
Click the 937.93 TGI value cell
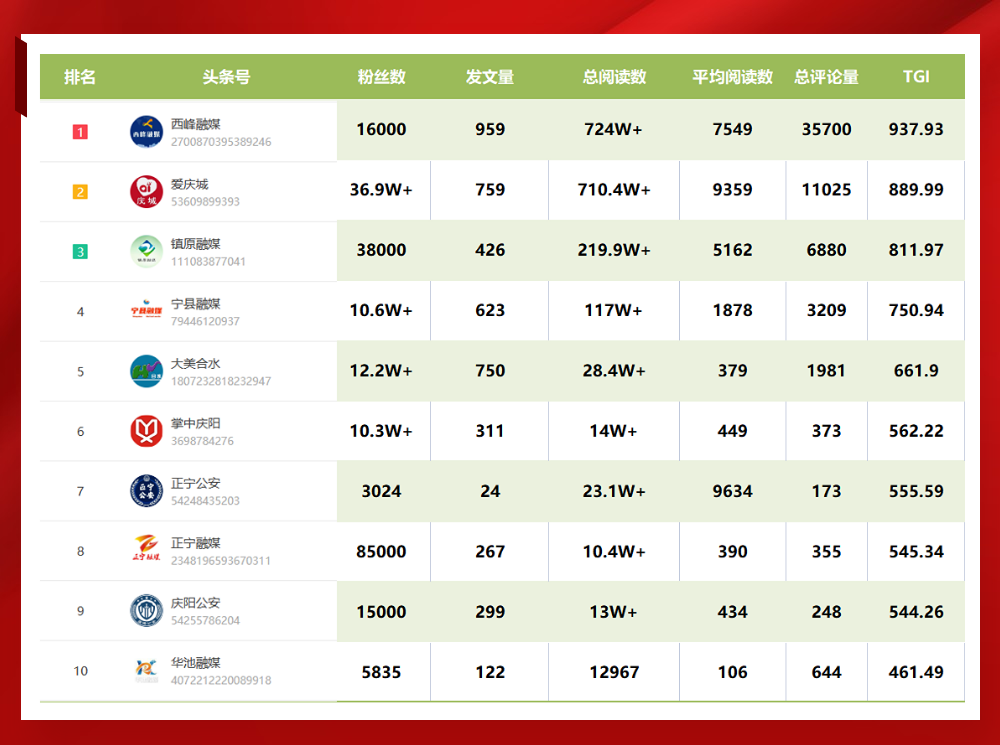(x=916, y=130)
